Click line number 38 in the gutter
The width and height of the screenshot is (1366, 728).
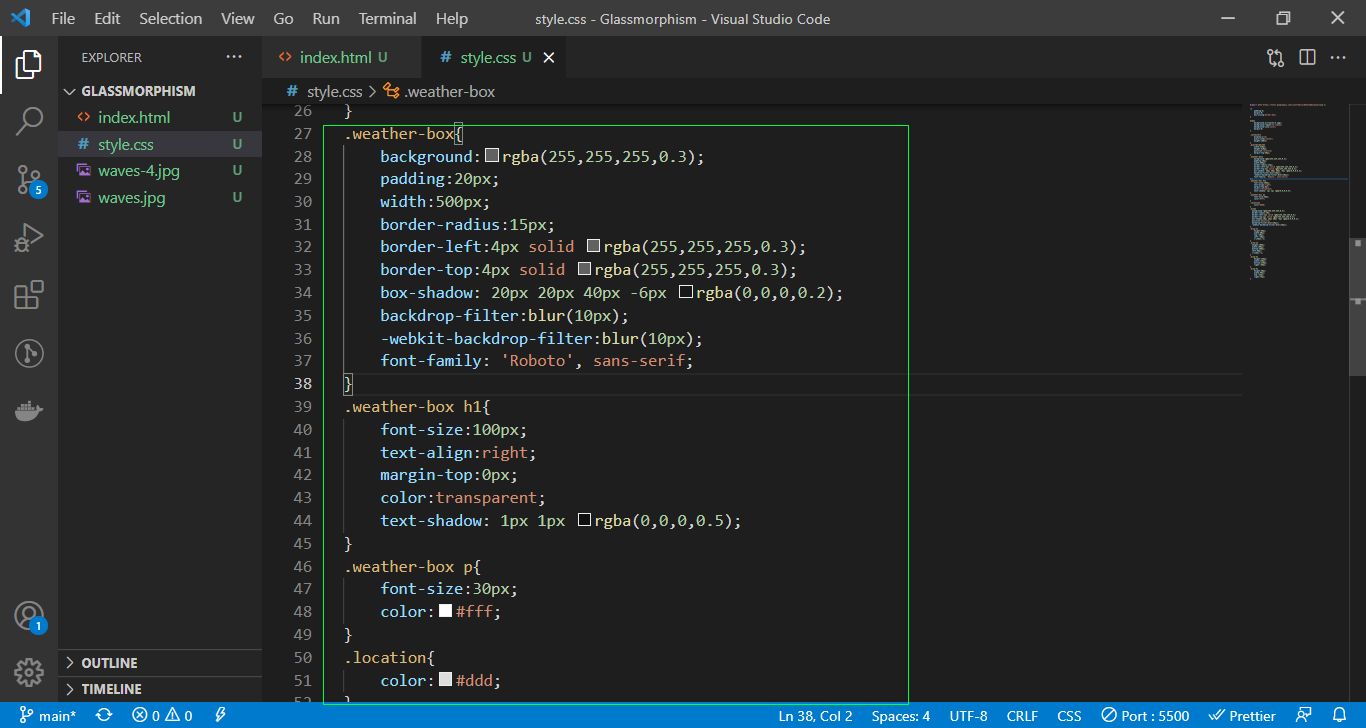(x=303, y=384)
